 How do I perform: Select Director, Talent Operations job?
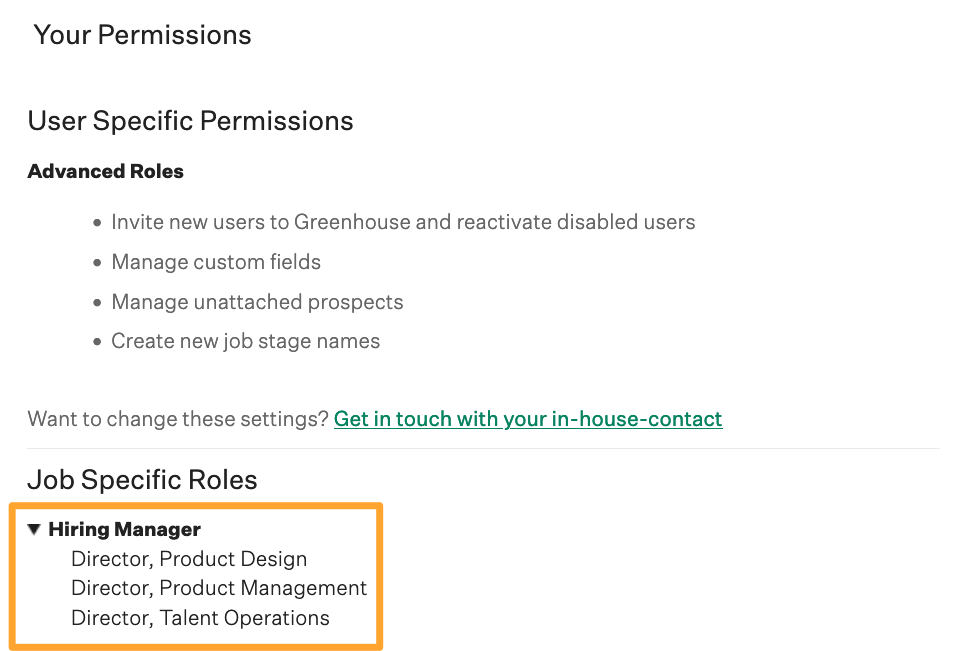[x=200, y=617]
